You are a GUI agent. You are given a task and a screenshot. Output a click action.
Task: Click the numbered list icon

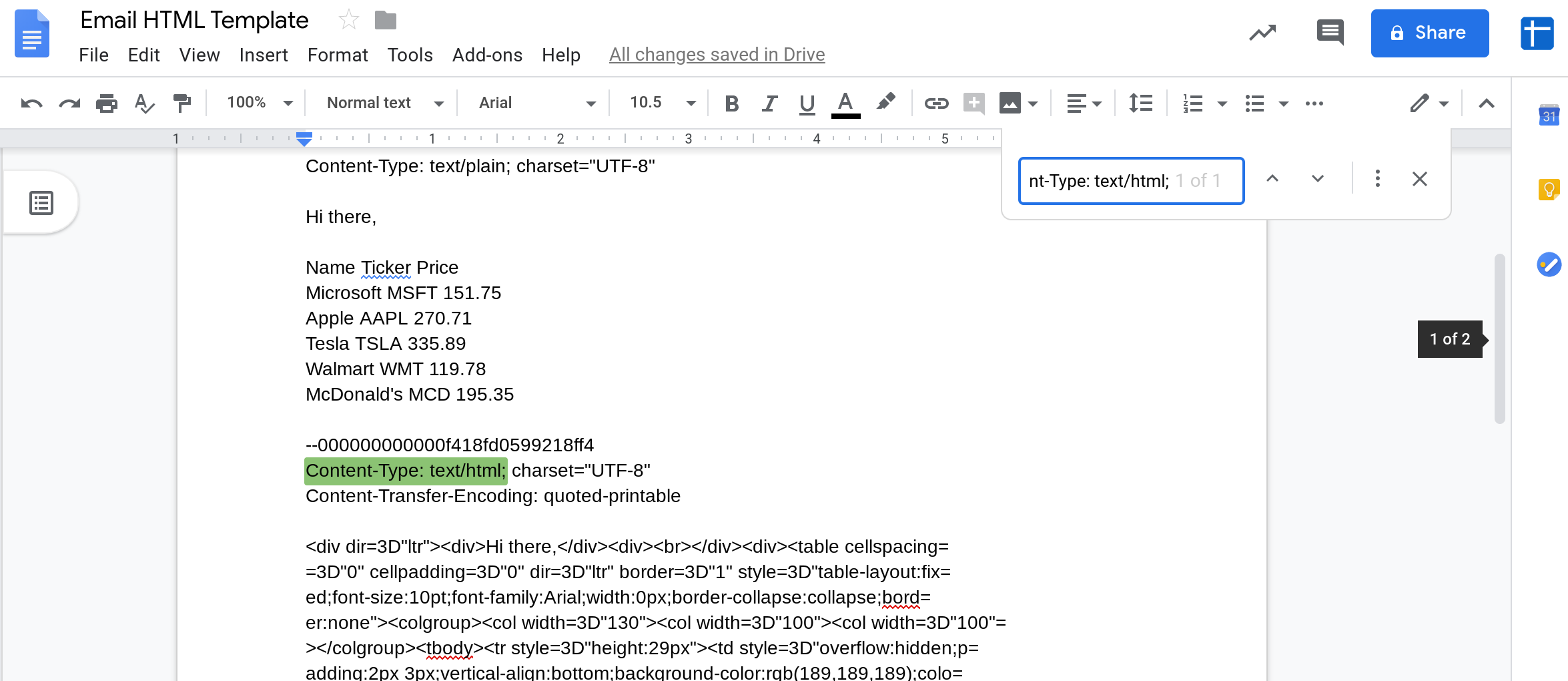(x=1193, y=103)
